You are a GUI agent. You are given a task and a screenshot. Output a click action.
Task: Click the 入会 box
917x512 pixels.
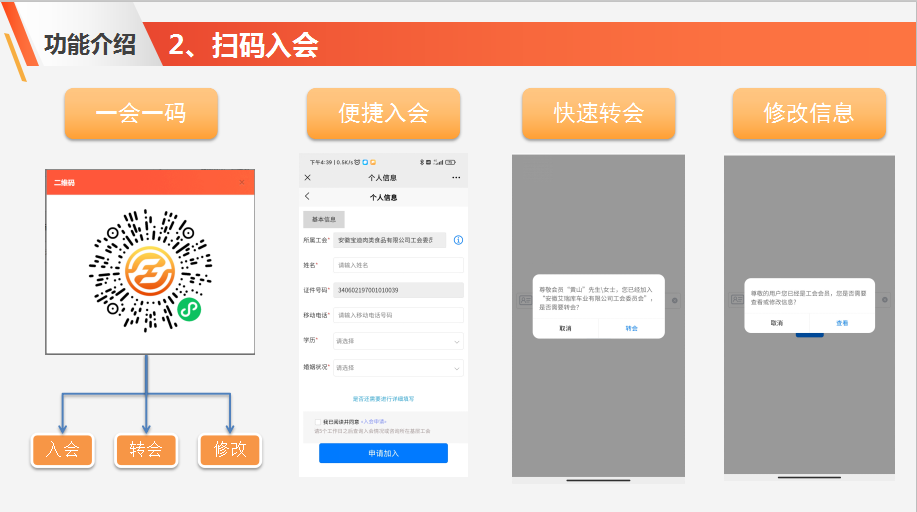(x=63, y=450)
